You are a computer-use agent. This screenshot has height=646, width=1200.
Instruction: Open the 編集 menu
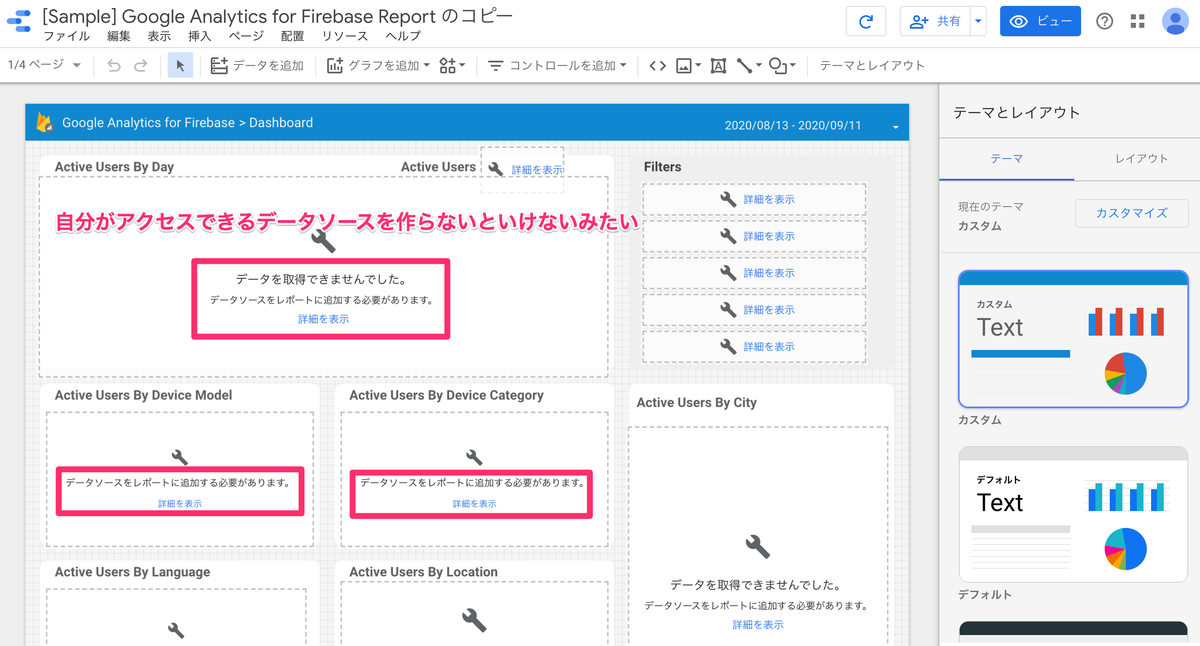point(118,36)
